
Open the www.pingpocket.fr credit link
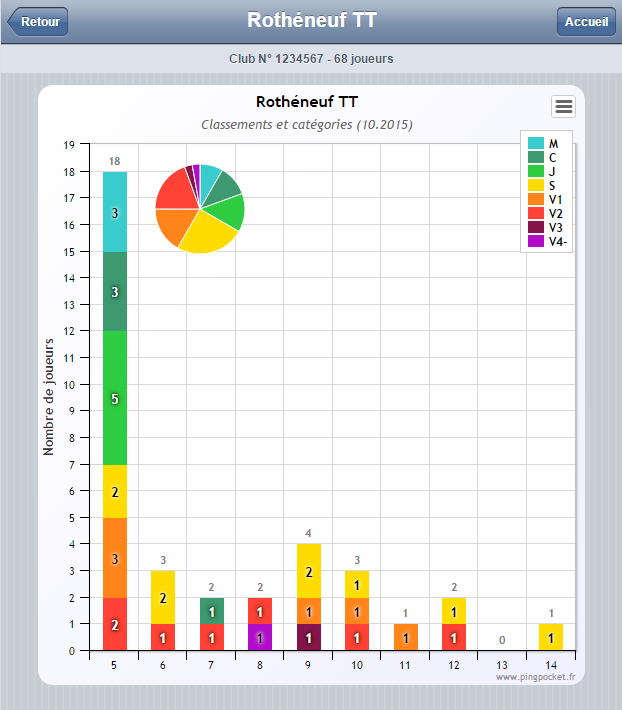pos(536,677)
